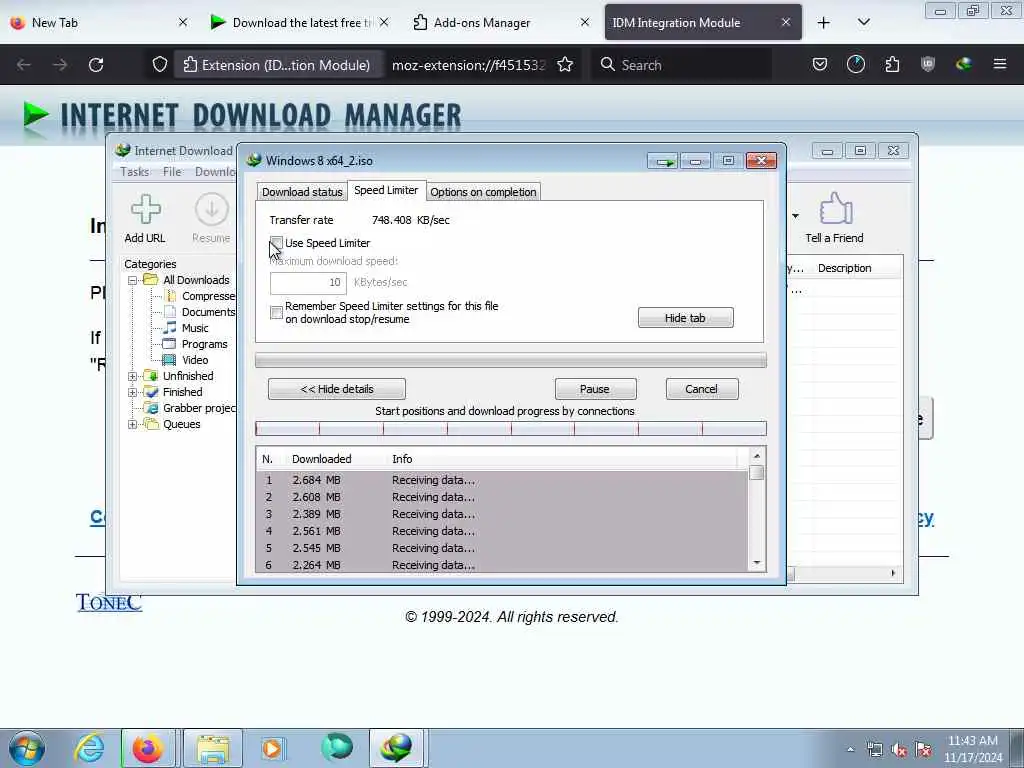Click the send-to-tray arrow button in the download dialog title bar

tap(663, 161)
